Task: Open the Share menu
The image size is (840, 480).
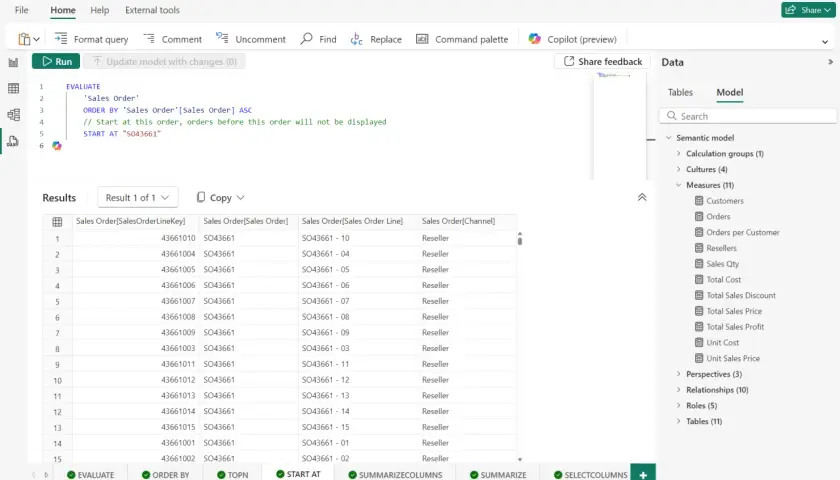Action: (x=808, y=10)
